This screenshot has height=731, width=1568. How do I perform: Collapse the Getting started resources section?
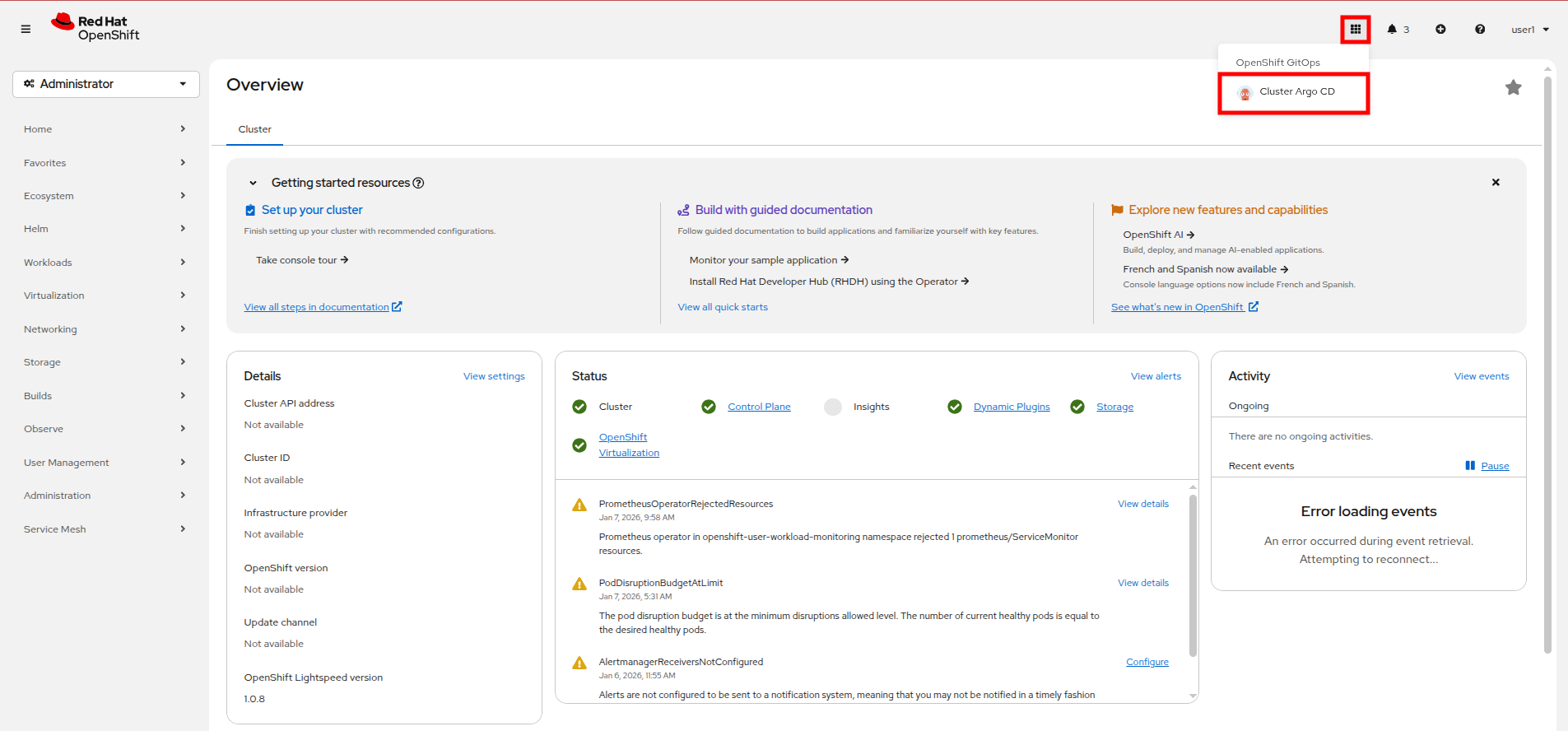pos(254,183)
